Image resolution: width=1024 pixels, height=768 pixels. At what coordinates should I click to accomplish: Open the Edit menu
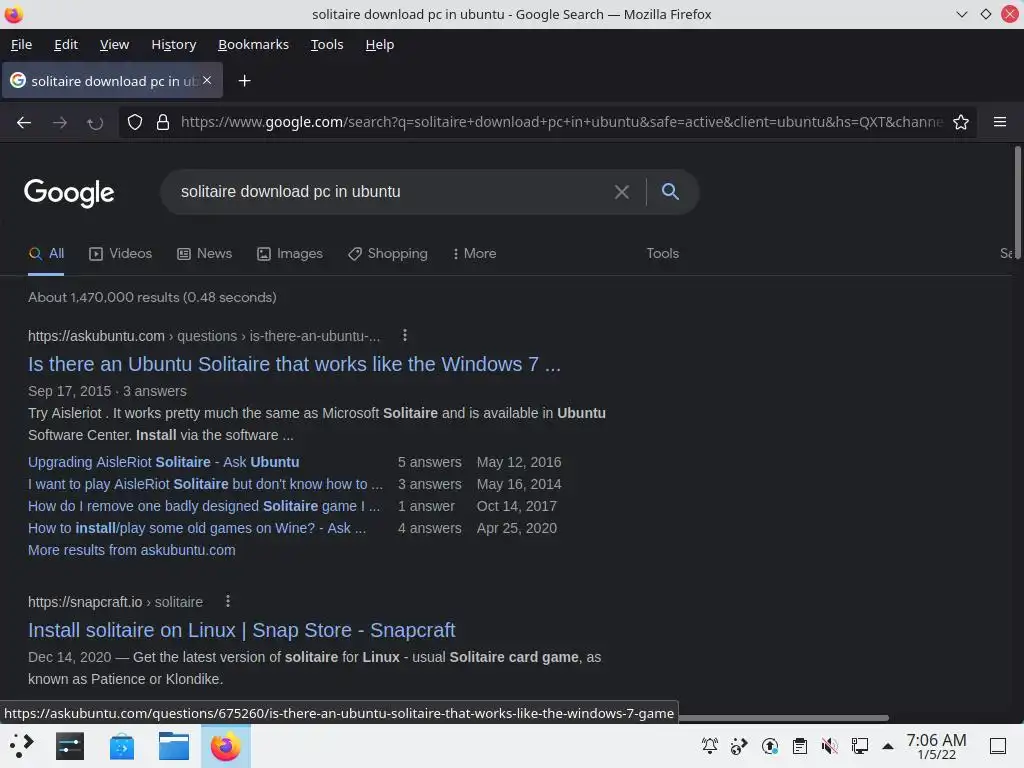click(66, 44)
